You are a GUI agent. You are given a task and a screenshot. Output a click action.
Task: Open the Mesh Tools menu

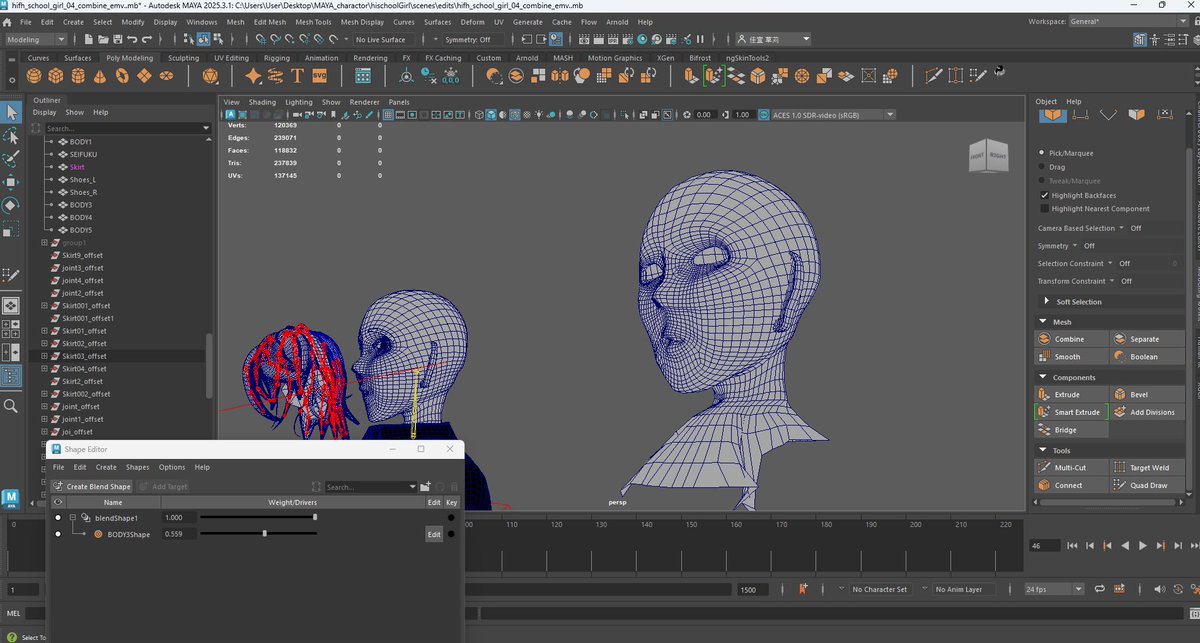313,21
